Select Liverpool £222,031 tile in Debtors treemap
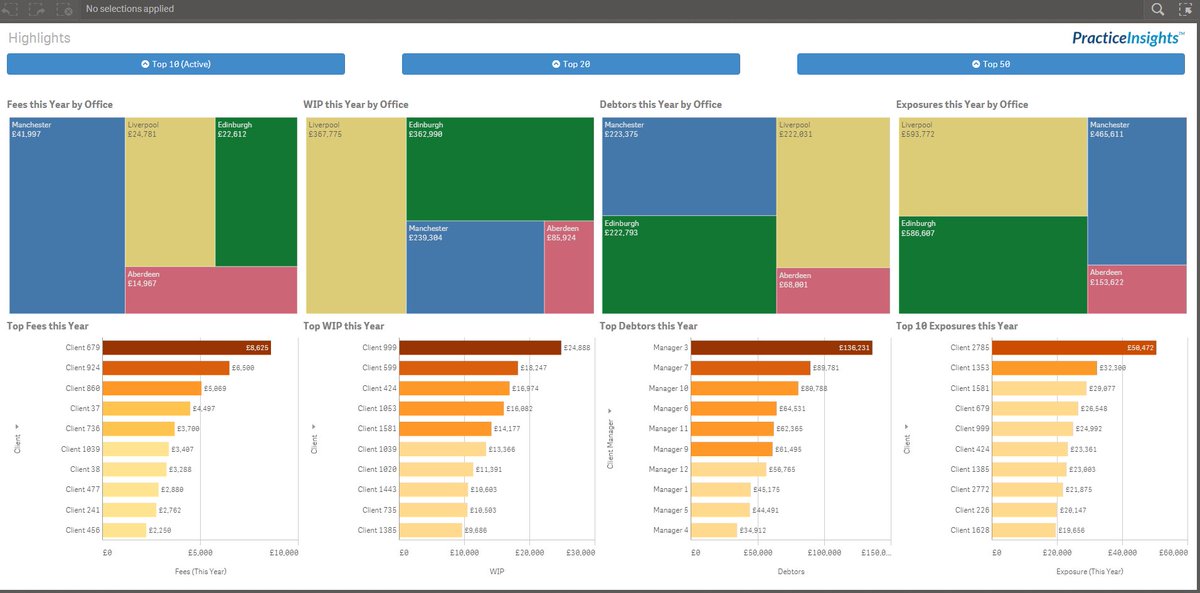This screenshot has height=593, width=1200. (x=833, y=193)
